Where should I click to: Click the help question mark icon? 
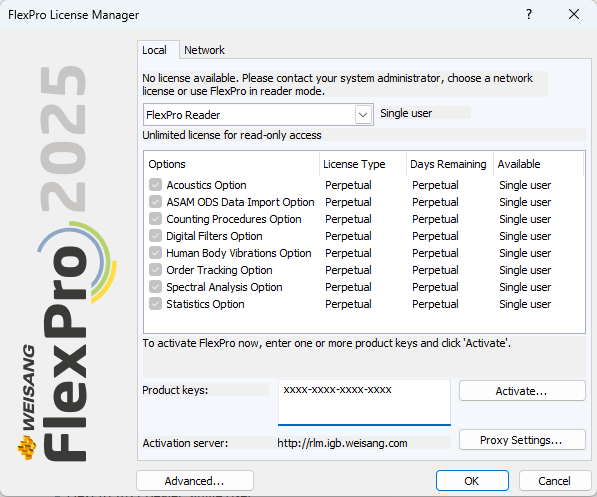(x=528, y=14)
